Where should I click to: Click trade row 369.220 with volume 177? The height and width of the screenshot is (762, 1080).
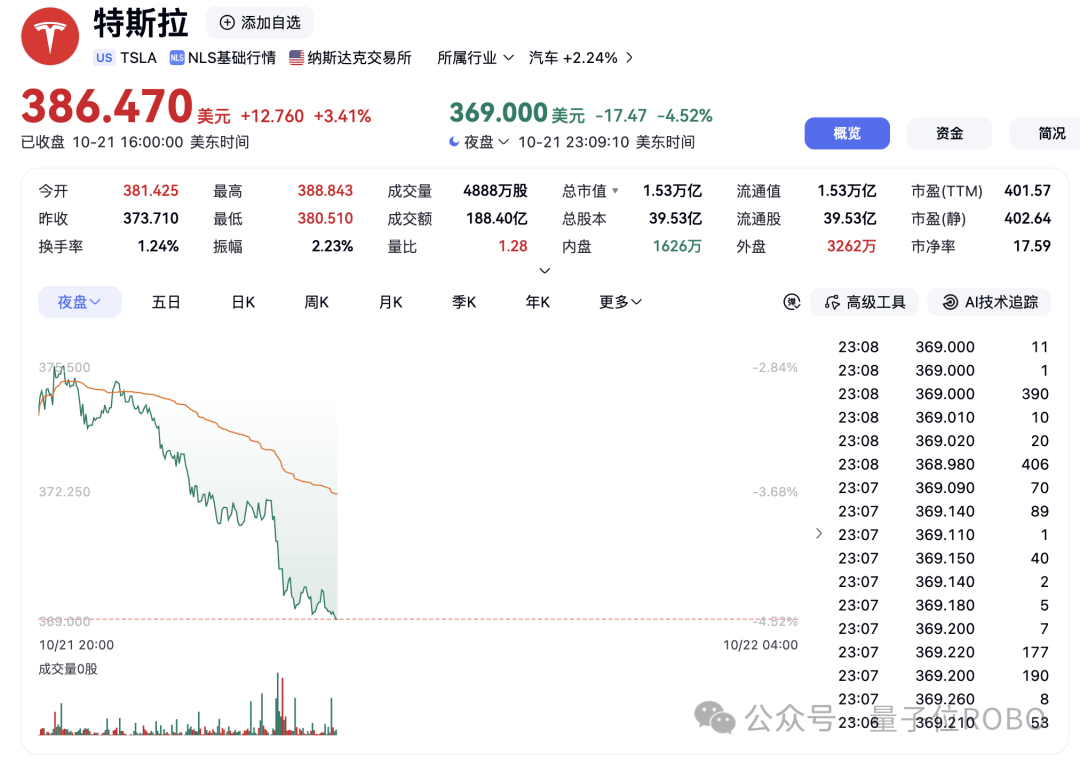[943, 652]
